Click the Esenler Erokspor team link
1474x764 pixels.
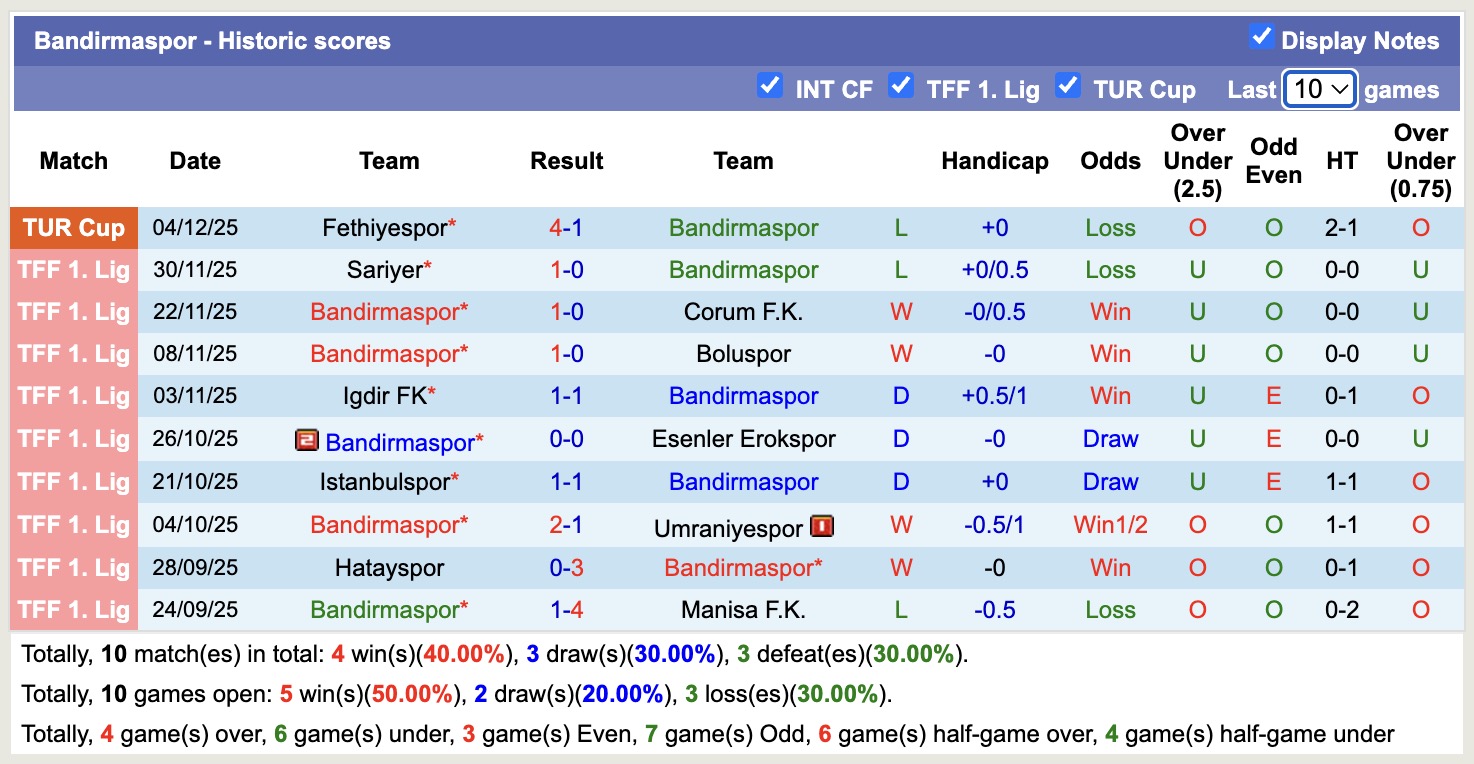coord(743,439)
